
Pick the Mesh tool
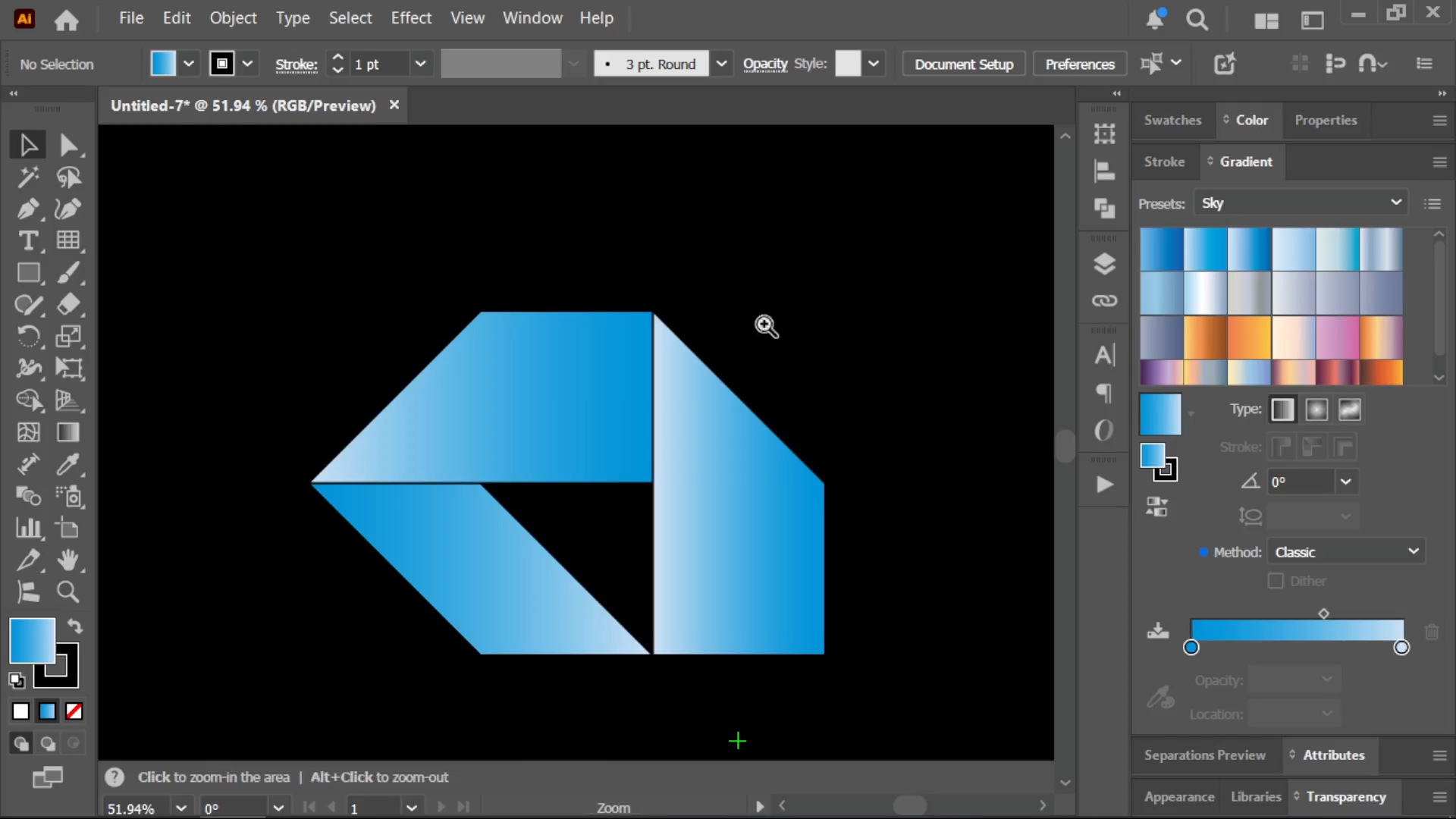click(x=28, y=432)
